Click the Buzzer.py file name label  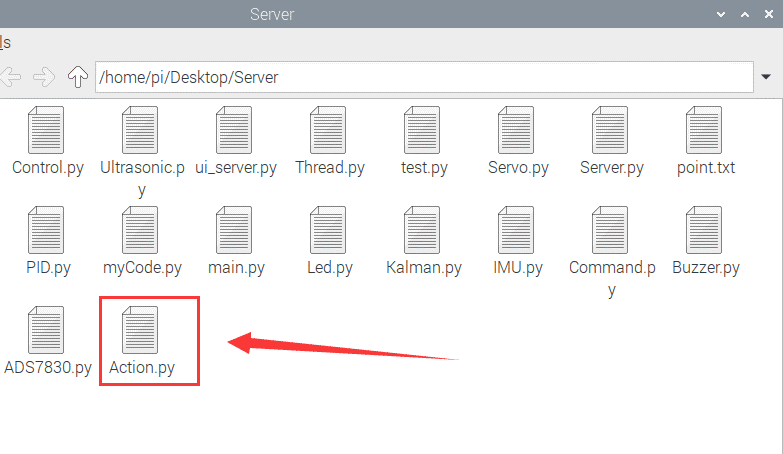[706, 268]
